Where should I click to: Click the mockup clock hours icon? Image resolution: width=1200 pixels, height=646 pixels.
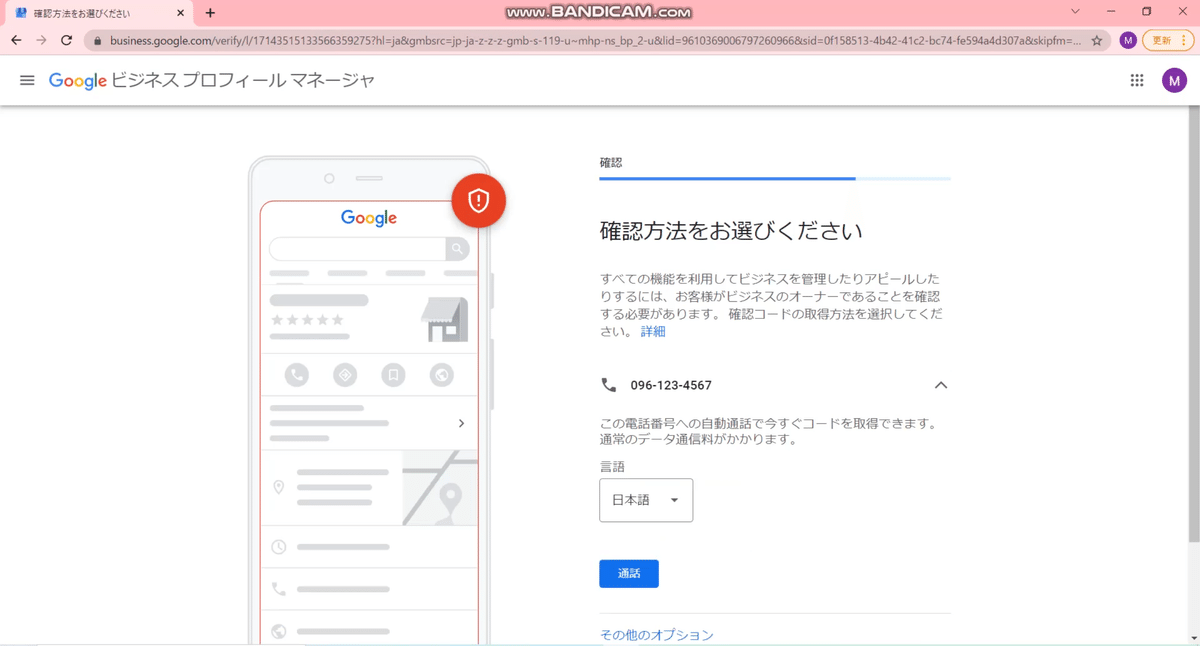(279, 547)
